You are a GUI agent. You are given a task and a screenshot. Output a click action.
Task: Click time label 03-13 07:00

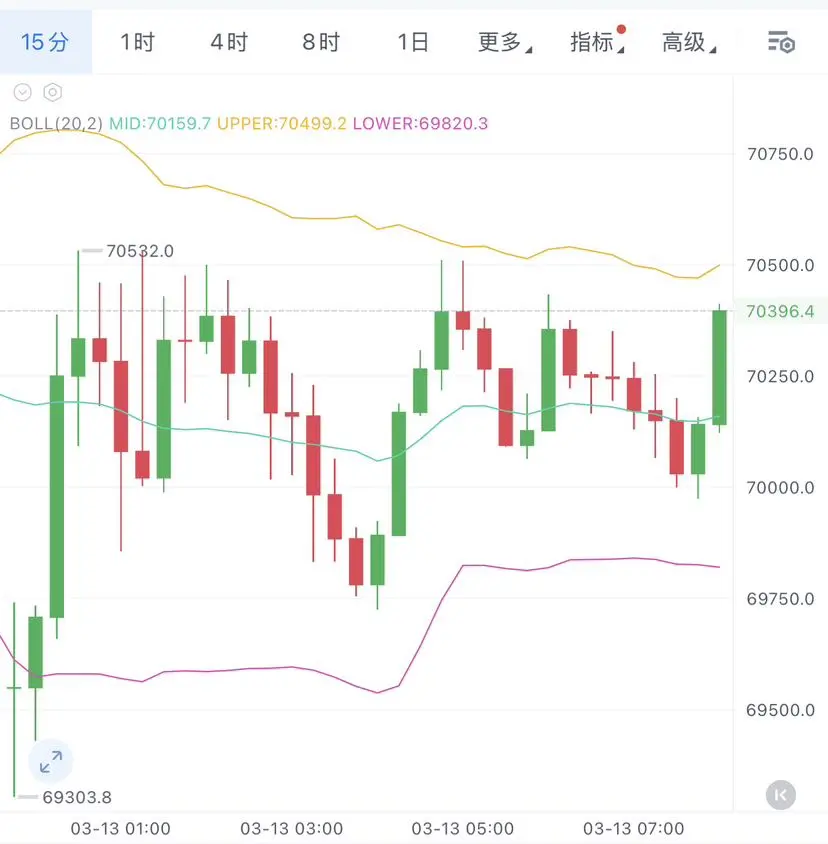pos(634,828)
